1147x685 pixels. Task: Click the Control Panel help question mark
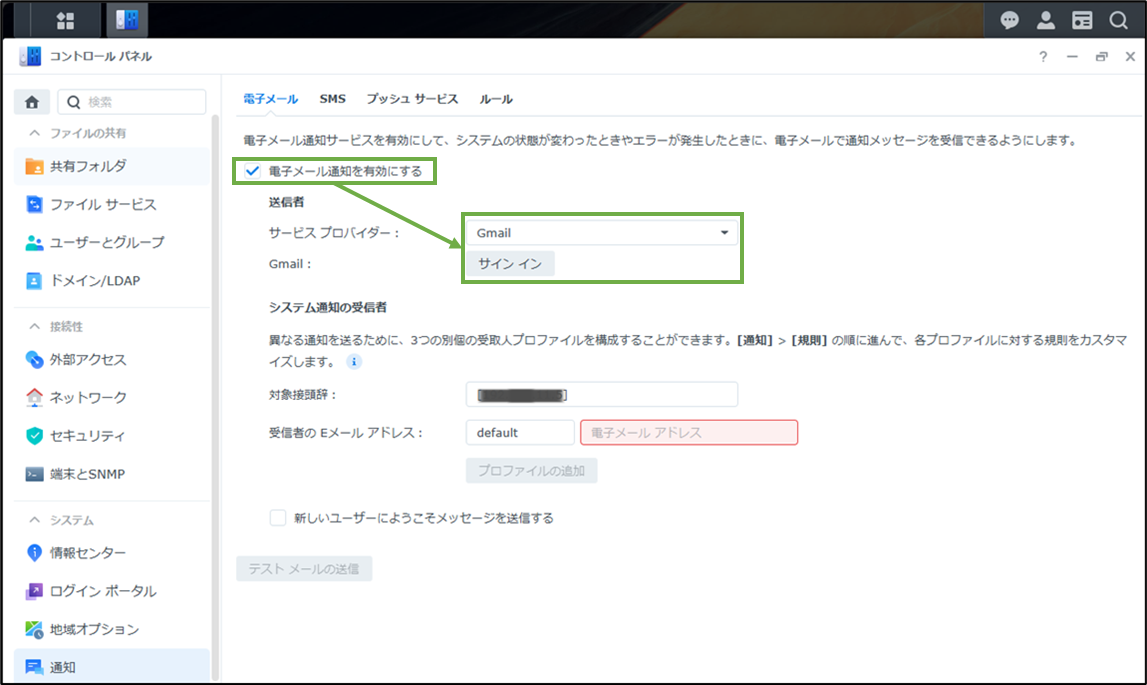point(1043,56)
